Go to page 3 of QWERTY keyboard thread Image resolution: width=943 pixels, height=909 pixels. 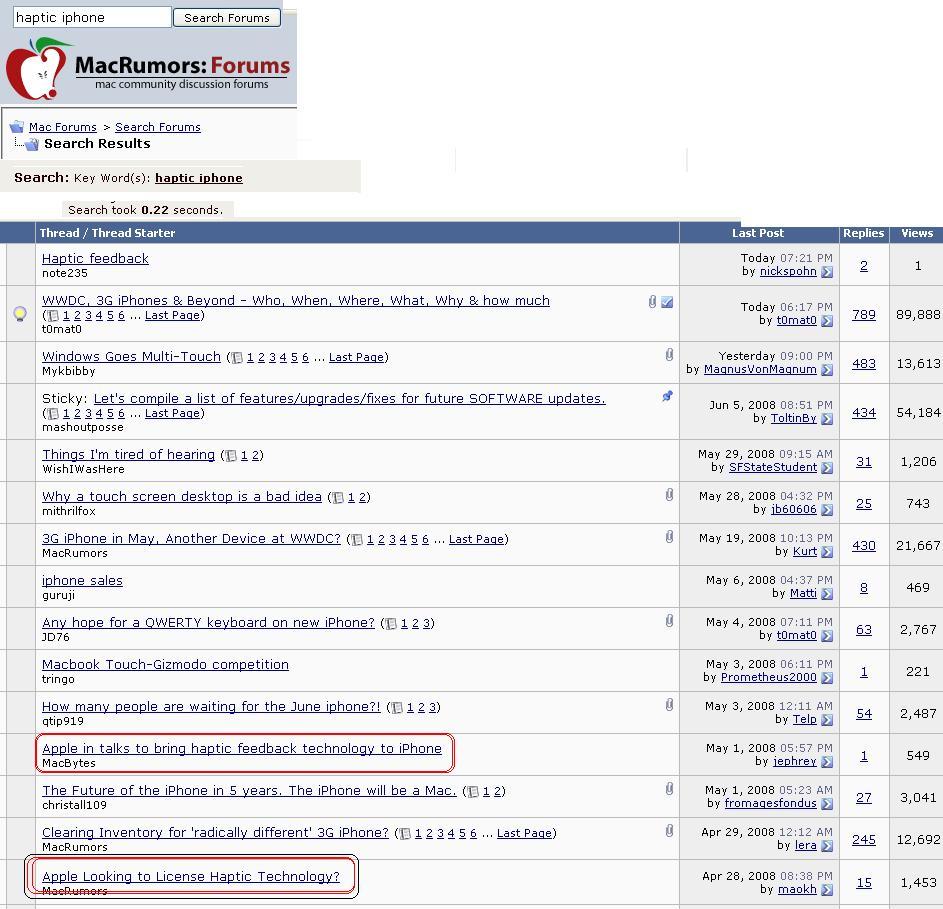tap(426, 623)
